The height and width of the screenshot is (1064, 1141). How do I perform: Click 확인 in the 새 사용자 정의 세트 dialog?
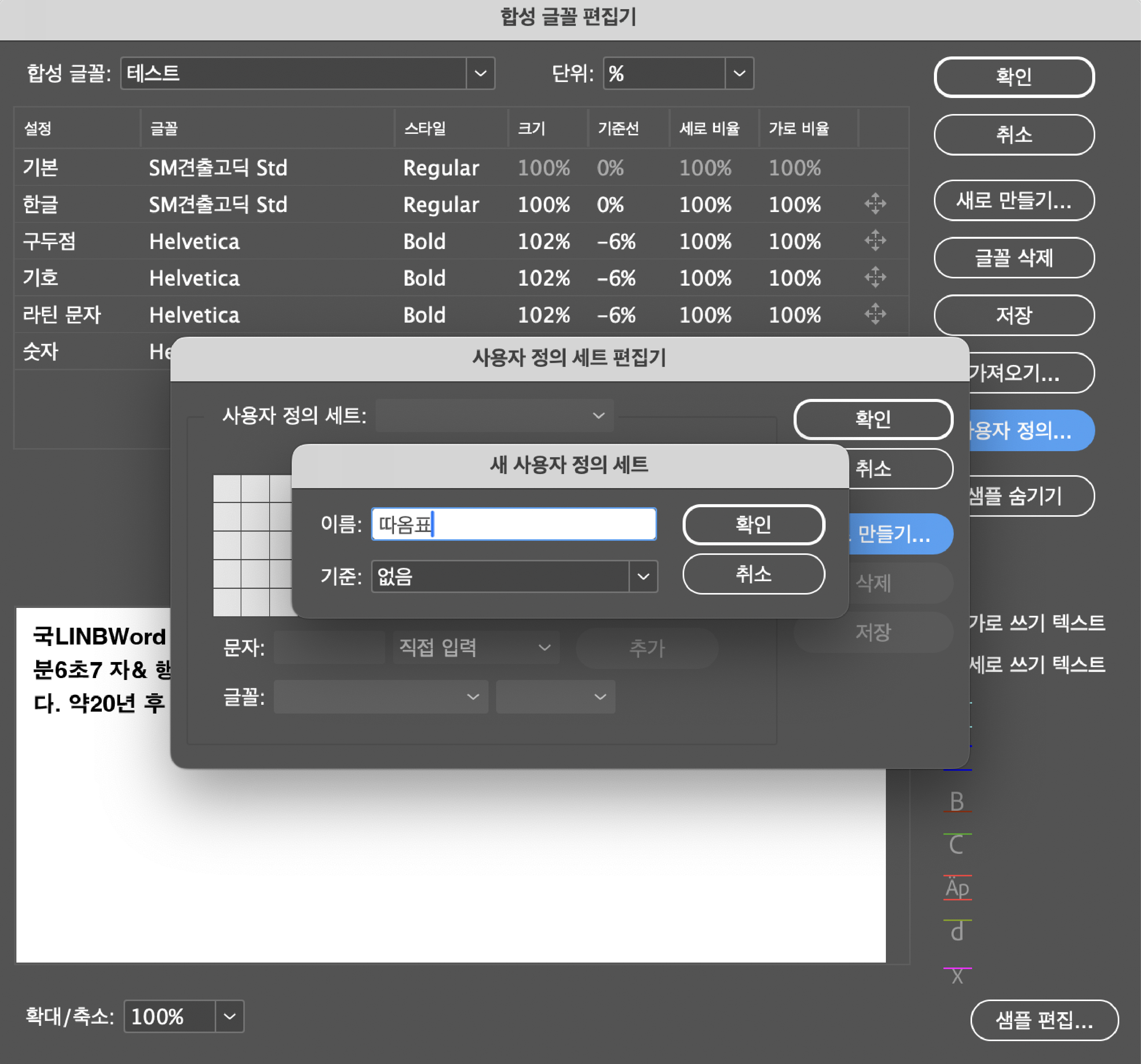(x=753, y=524)
